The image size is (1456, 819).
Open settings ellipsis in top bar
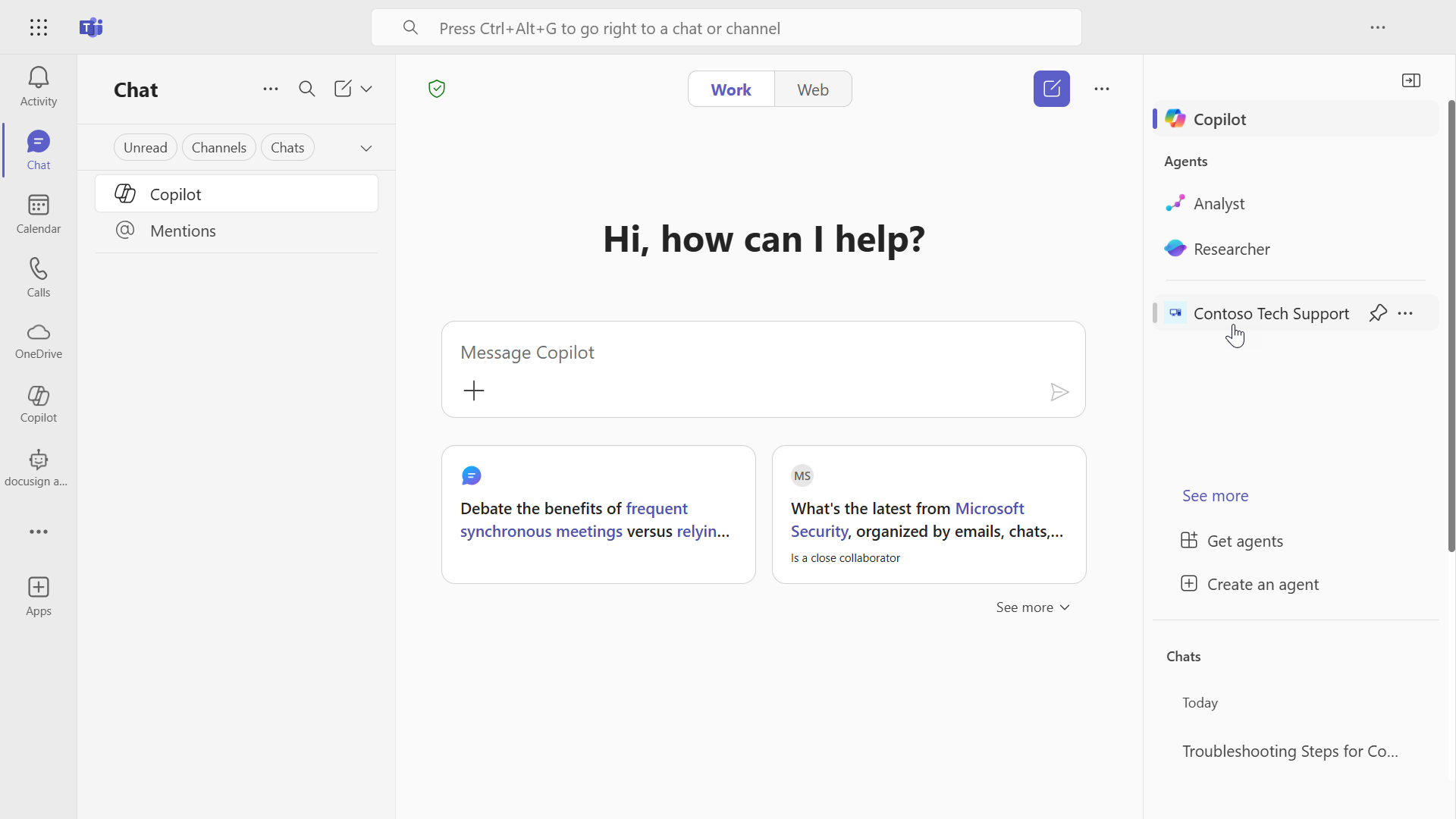[1378, 27]
